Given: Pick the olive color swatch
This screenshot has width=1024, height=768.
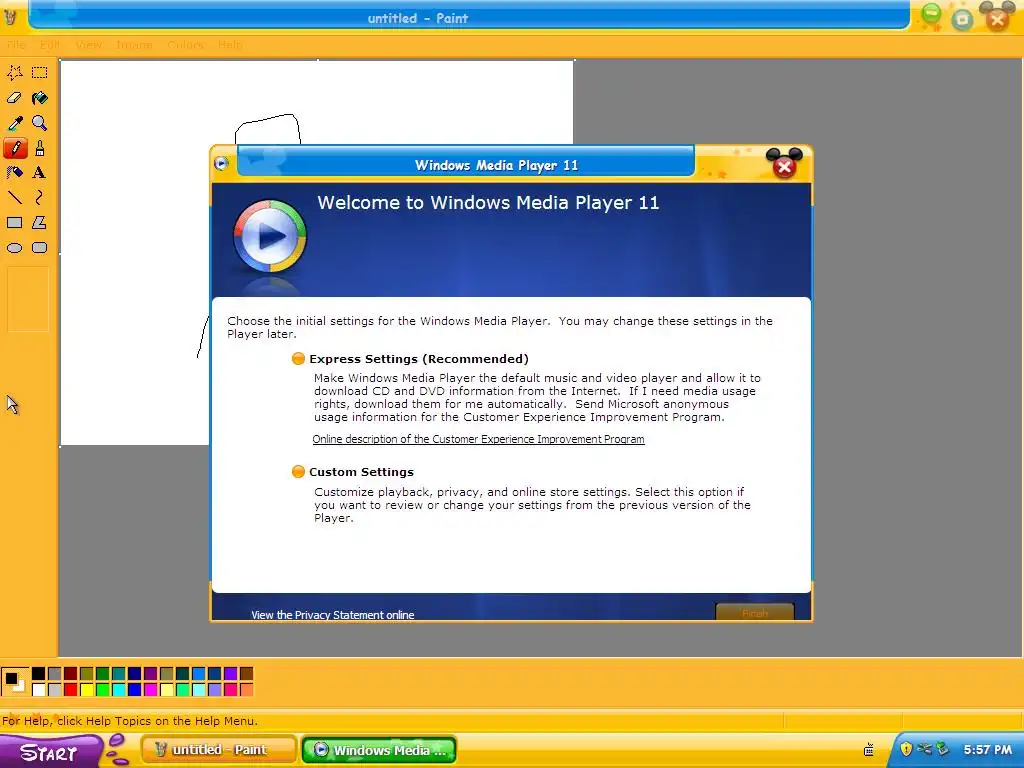Looking at the screenshot, I should click(x=86, y=673).
